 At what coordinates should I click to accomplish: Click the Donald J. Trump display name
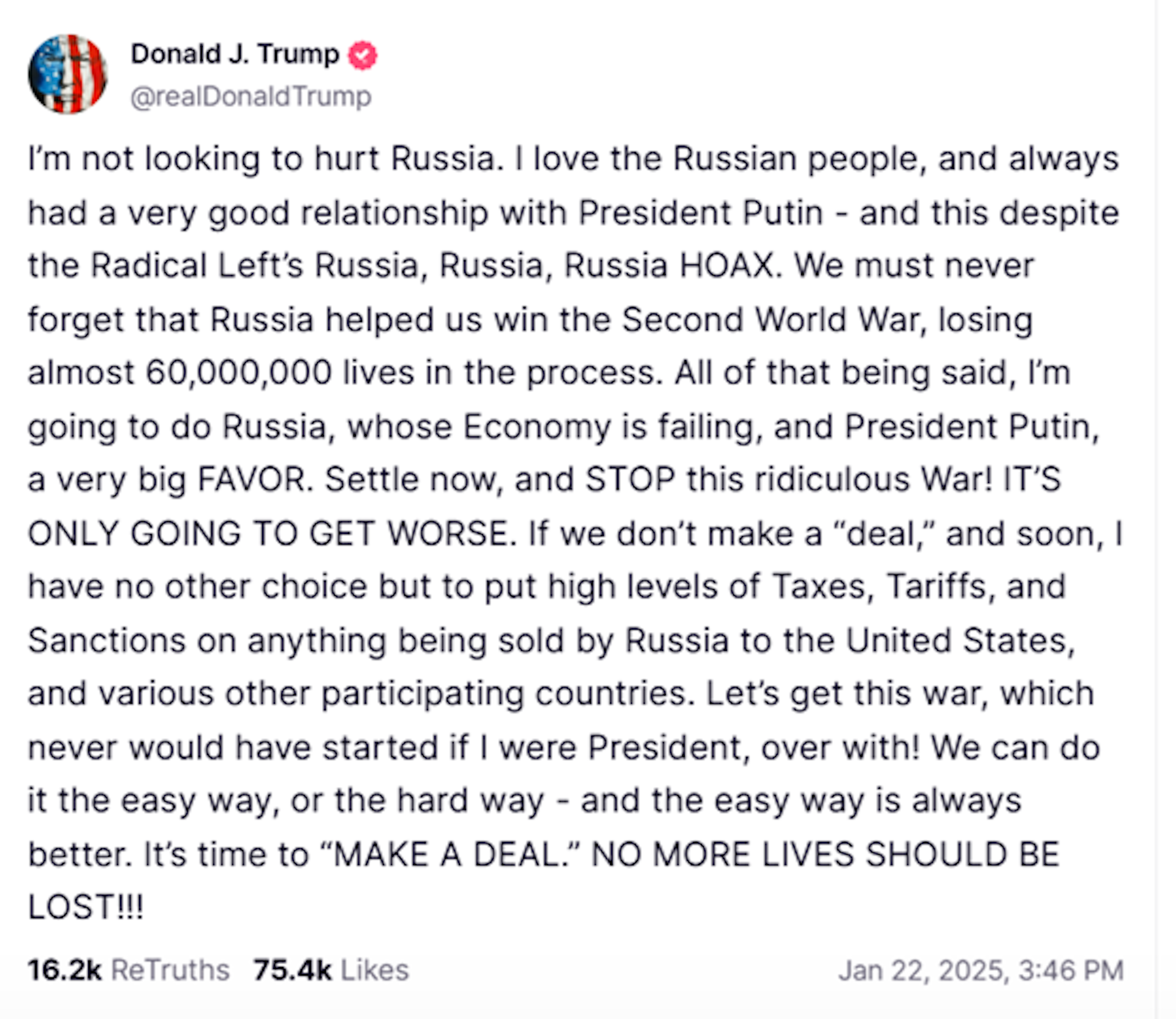tap(235, 55)
